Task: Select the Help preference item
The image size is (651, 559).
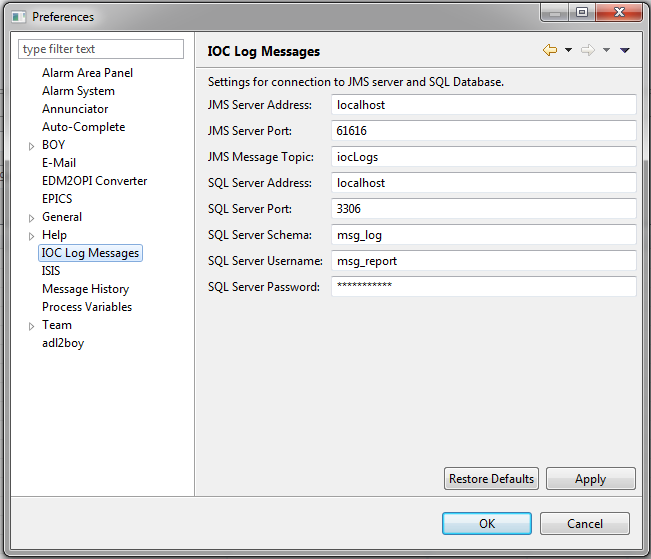Action: tap(54, 235)
